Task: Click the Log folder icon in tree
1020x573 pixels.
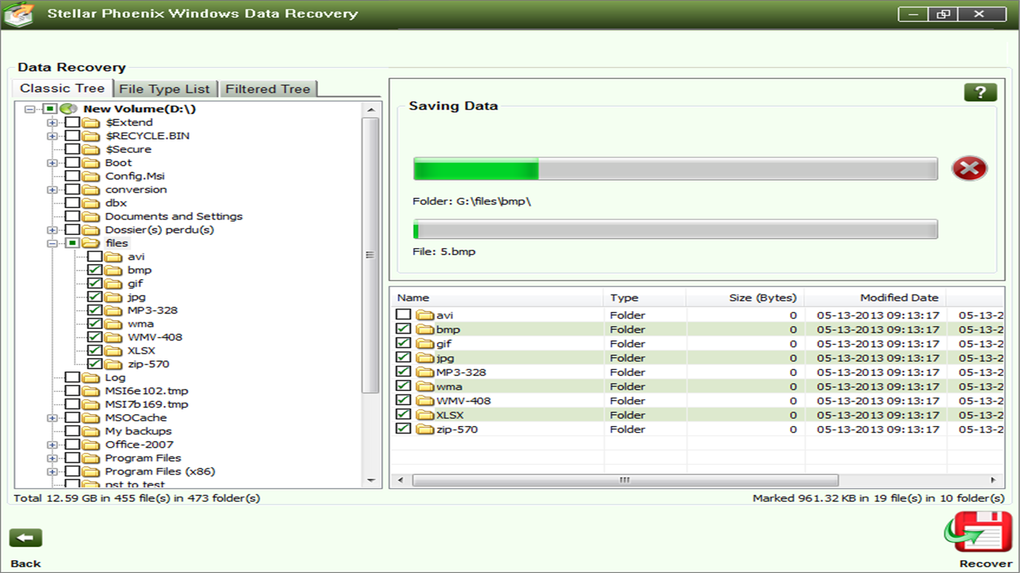Action: (x=91, y=378)
